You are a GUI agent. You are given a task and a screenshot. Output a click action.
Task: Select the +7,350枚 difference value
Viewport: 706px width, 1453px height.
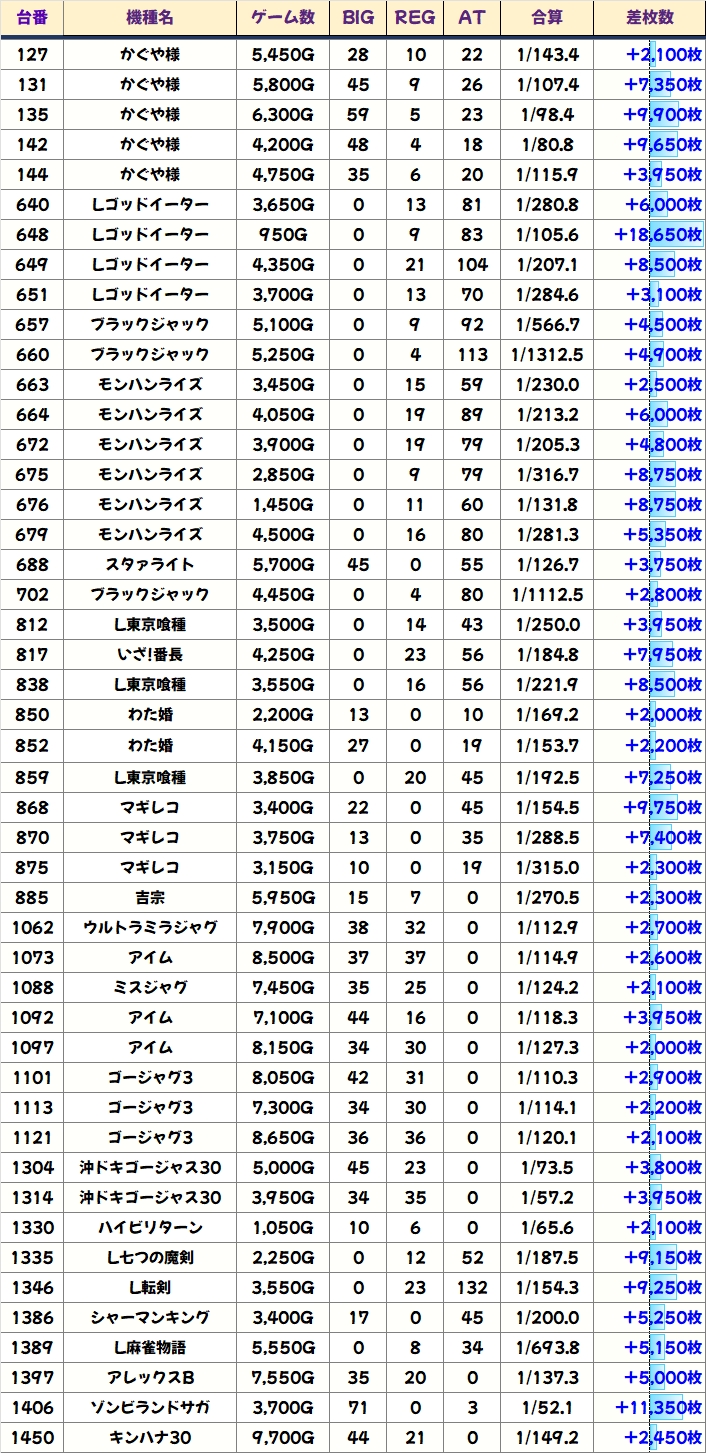tap(663, 84)
